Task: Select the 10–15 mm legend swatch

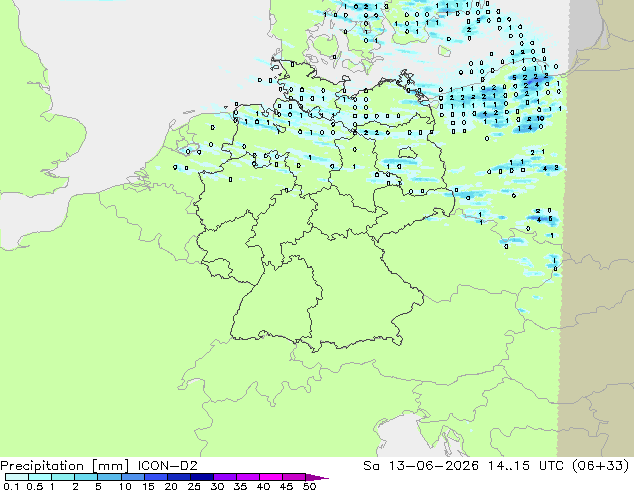Action: click(x=132, y=477)
